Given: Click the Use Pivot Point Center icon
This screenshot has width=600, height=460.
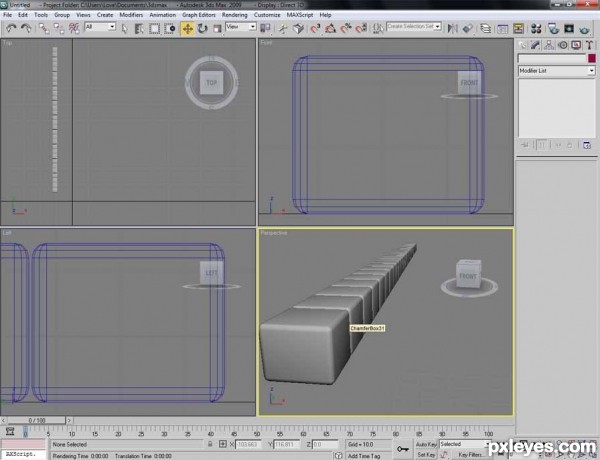Looking at the screenshot, I should point(265,28).
